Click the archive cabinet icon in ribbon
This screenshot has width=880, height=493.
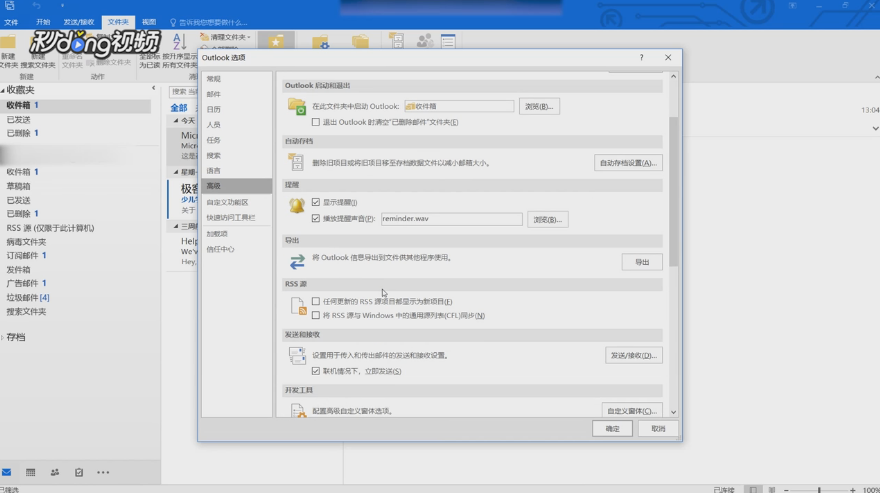[397, 40]
